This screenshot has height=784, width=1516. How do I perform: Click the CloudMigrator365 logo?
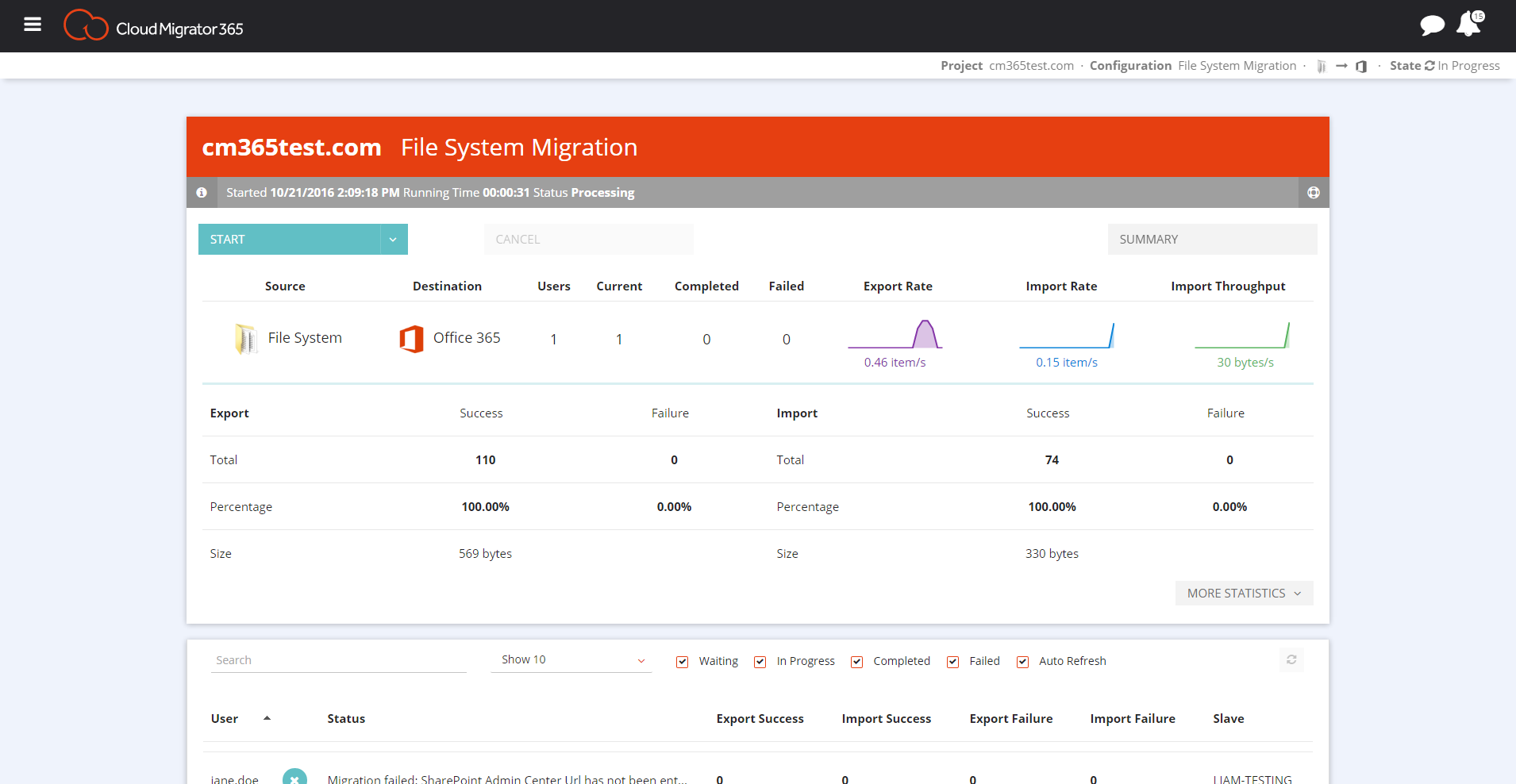click(153, 26)
